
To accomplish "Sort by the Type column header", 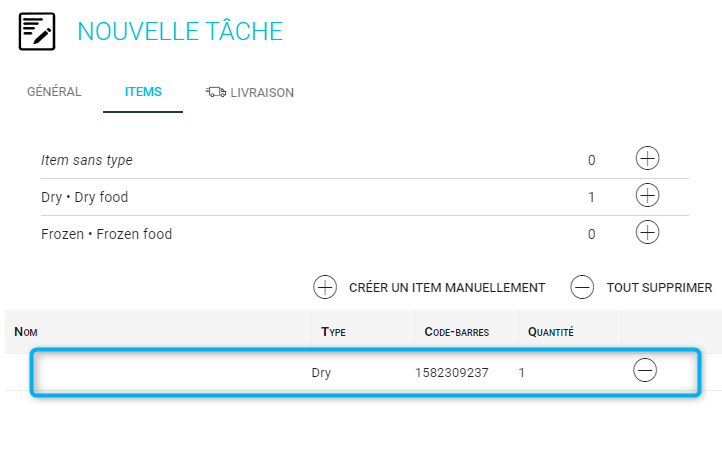I will coord(333,332).
